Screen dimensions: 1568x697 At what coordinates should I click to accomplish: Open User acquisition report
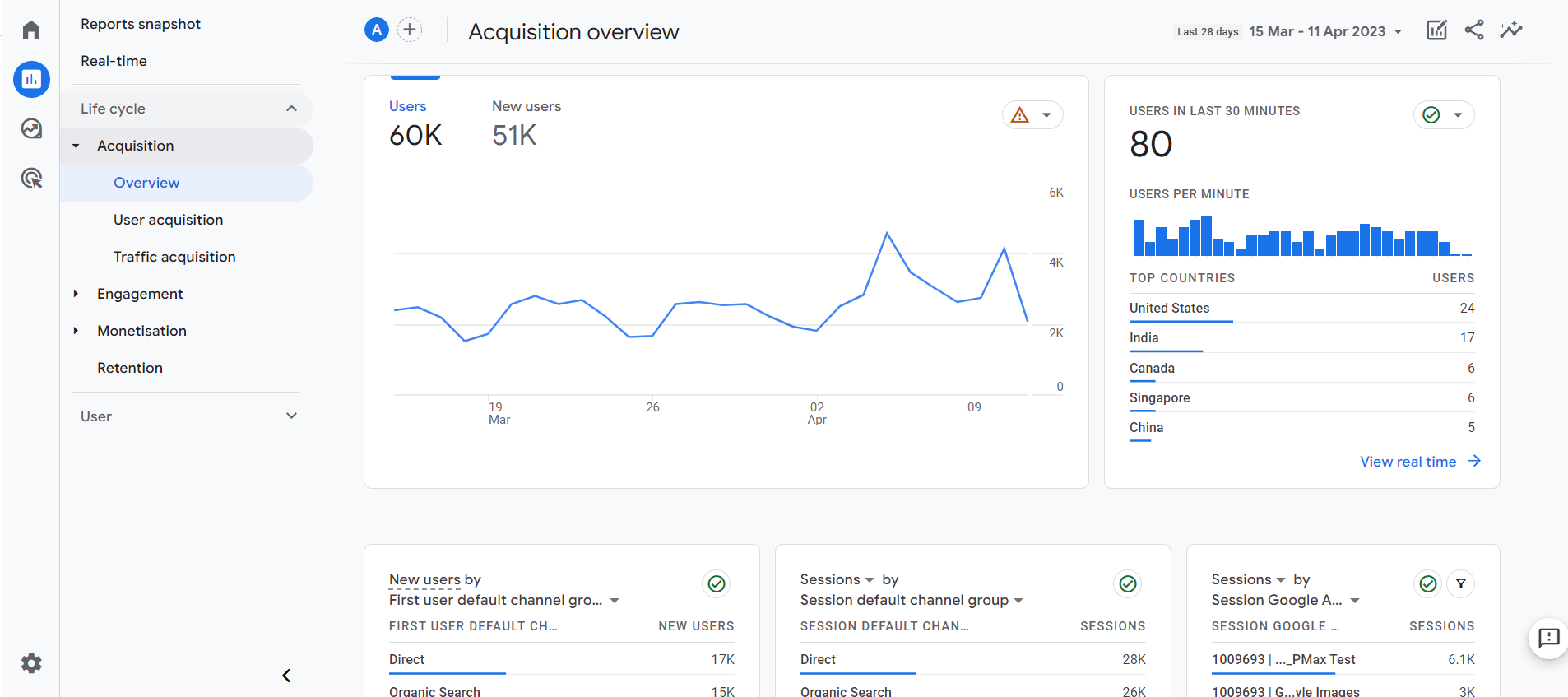pos(168,220)
